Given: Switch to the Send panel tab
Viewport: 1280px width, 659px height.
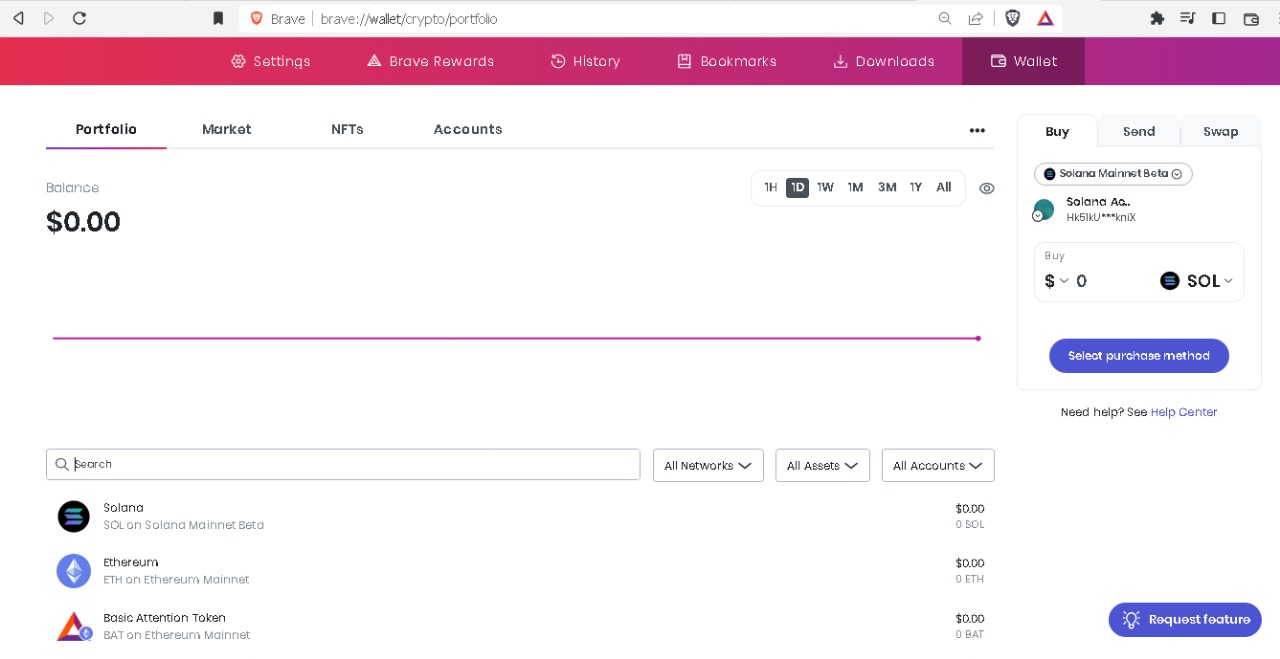Looking at the screenshot, I should click(x=1139, y=131).
